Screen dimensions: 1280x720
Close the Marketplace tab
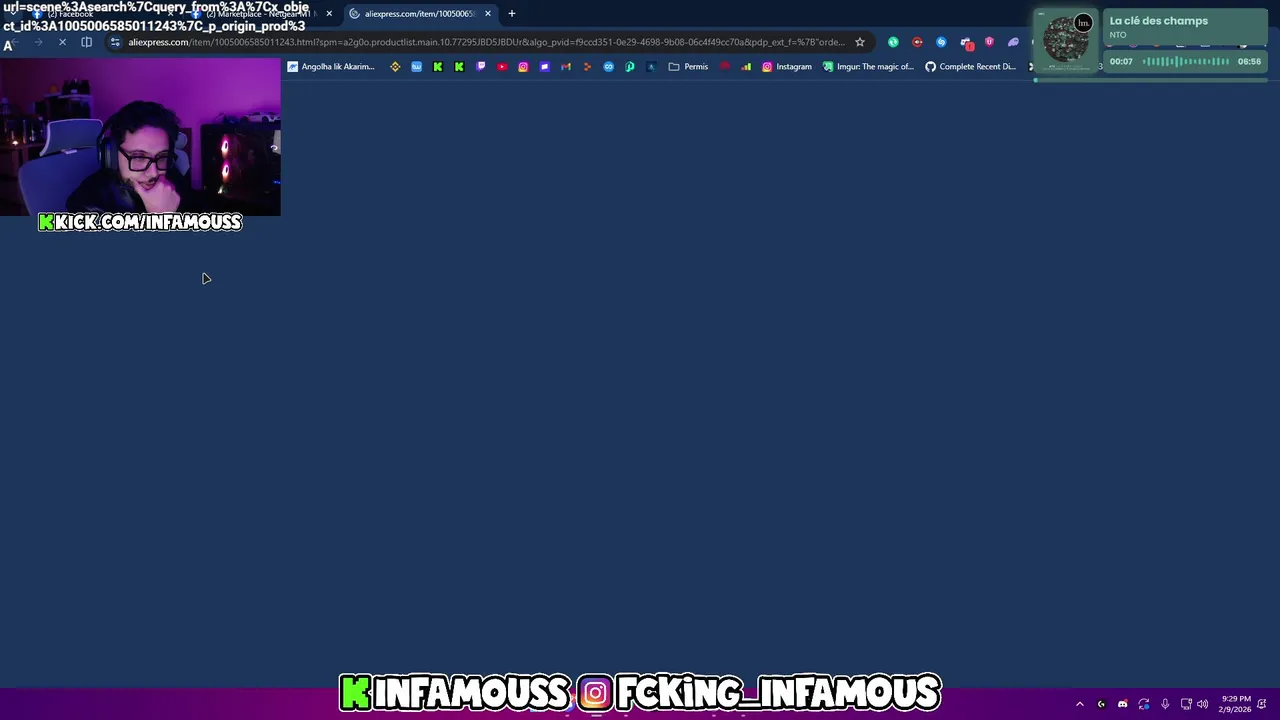click(x=329, y=14)
